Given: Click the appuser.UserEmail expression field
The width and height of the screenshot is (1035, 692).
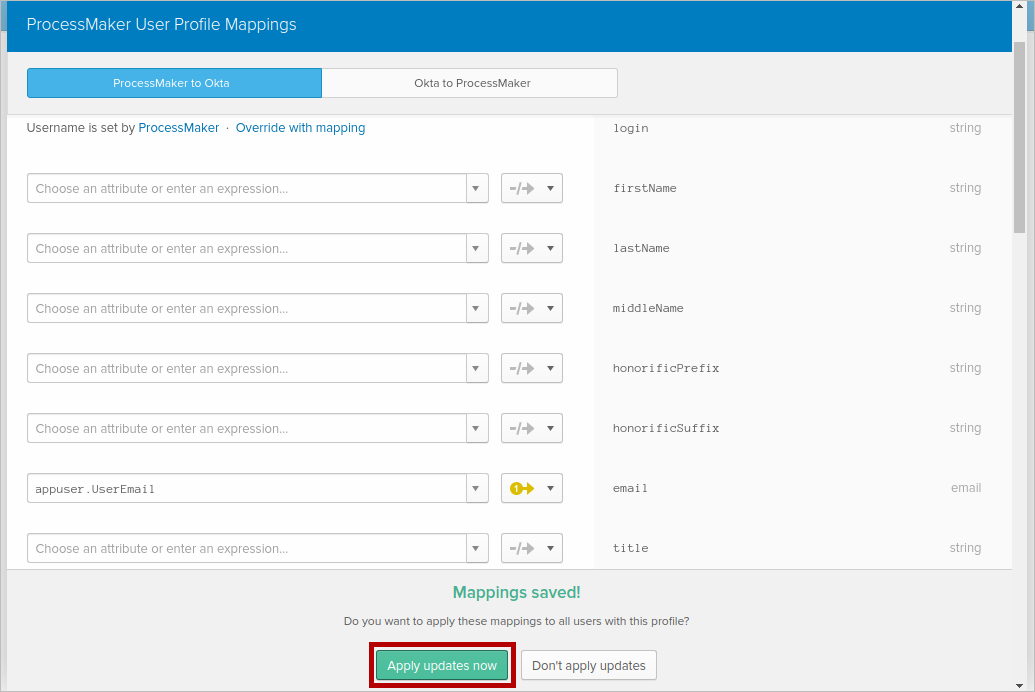Looking at the screenshot, I should click(246, 488).
